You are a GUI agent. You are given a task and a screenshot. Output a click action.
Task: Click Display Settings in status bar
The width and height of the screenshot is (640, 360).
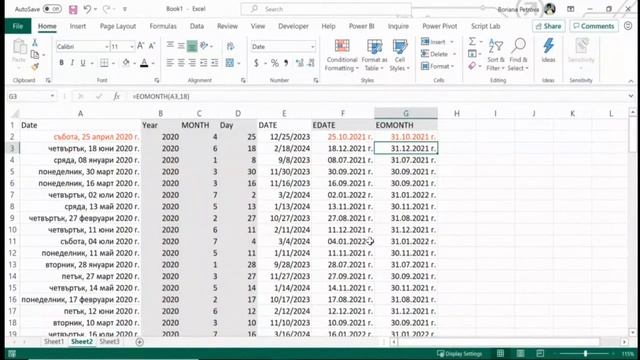(459, 354)
